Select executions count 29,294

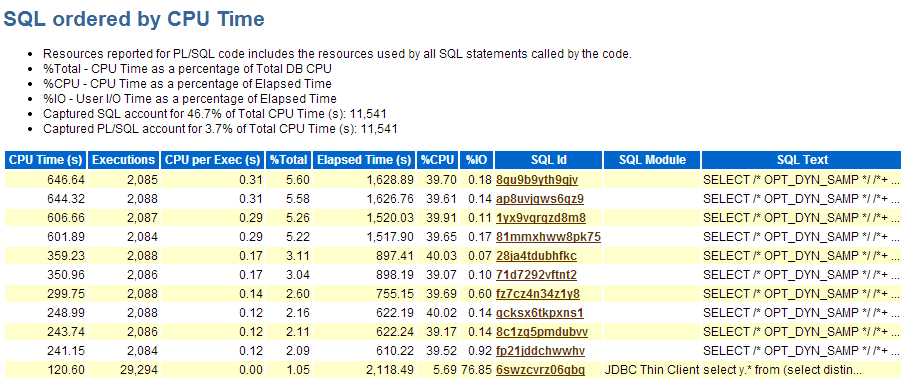click(138, 370)
